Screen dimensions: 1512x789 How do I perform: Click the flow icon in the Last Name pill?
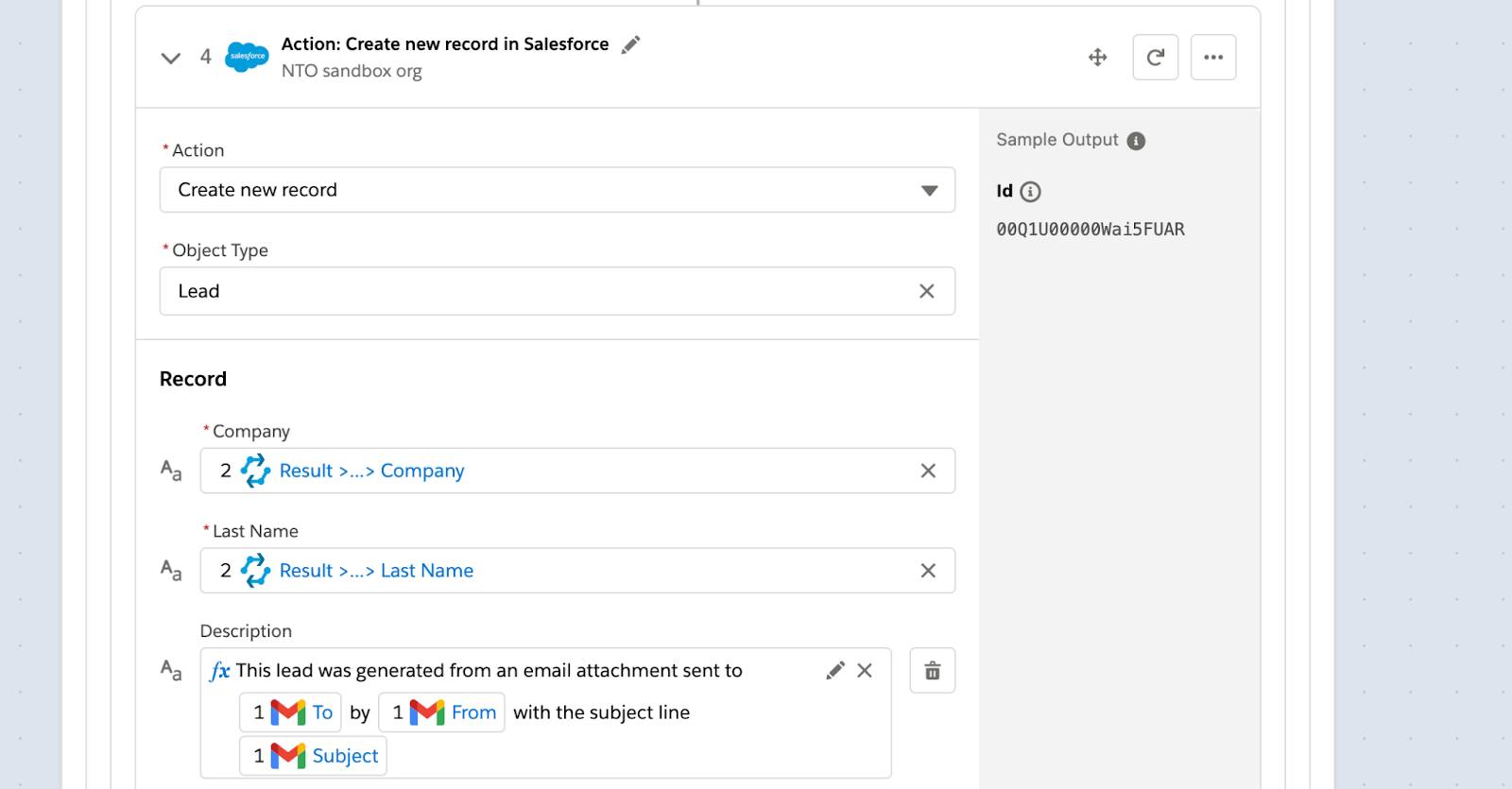click(255, 571)
